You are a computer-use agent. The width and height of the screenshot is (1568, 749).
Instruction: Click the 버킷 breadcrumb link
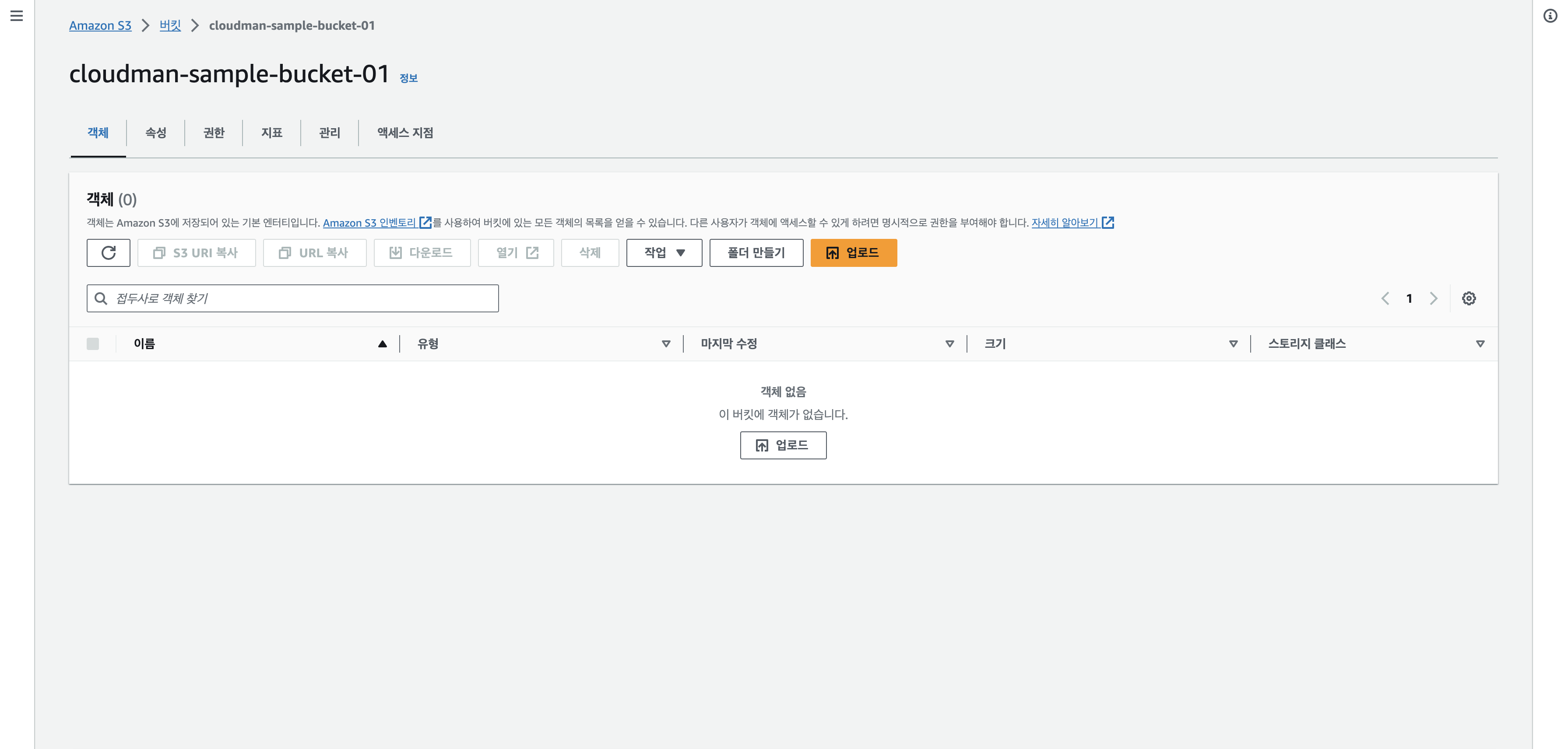tap(170, 25)
